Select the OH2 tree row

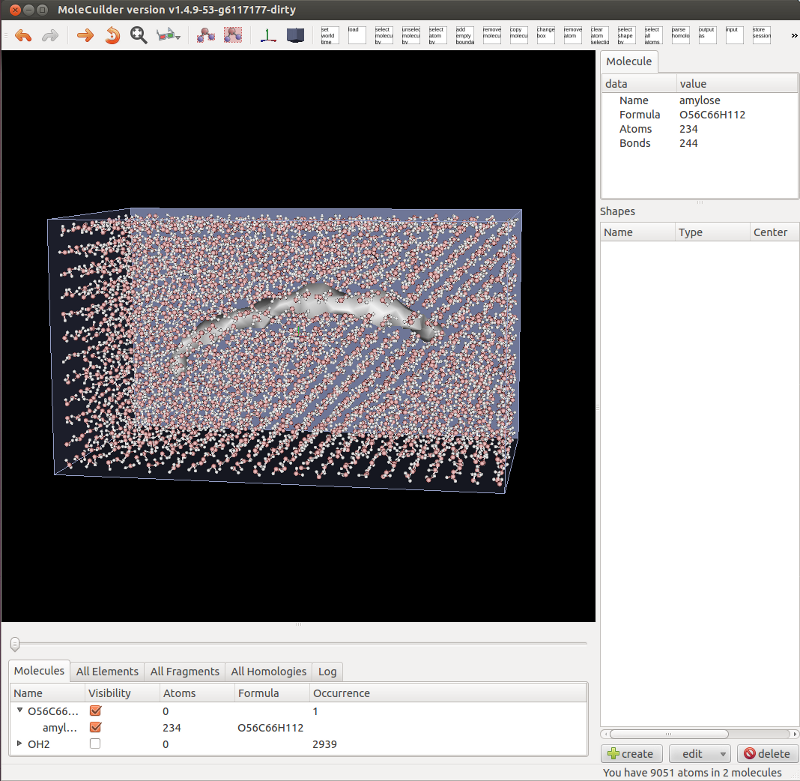(x=298, y=744)
